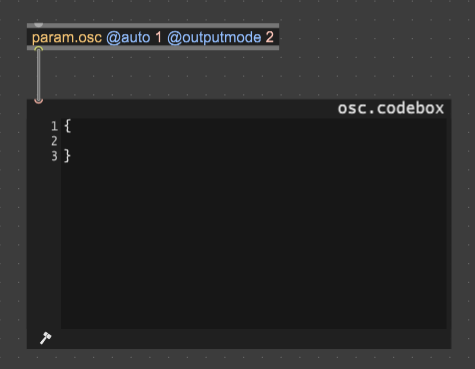Click the osc.codebox title label
Image resolution: width=475 pixels, height=369 pixels.
pos(391,108)
